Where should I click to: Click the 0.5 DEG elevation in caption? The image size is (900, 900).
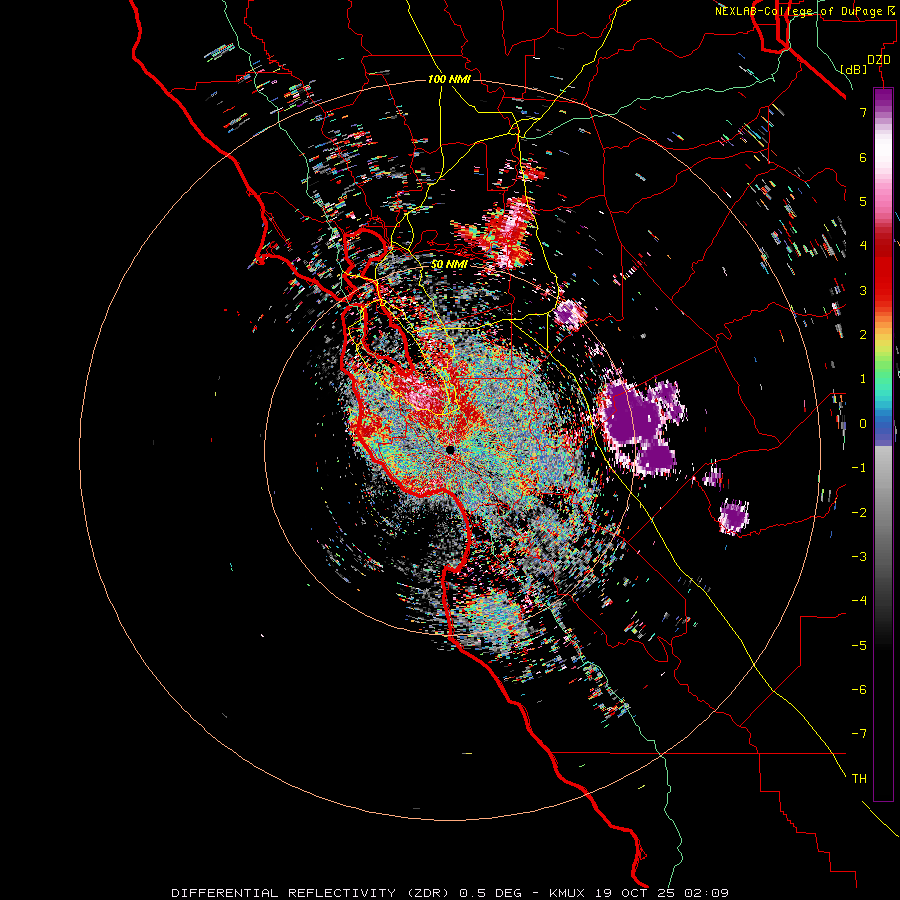point(490,893)
